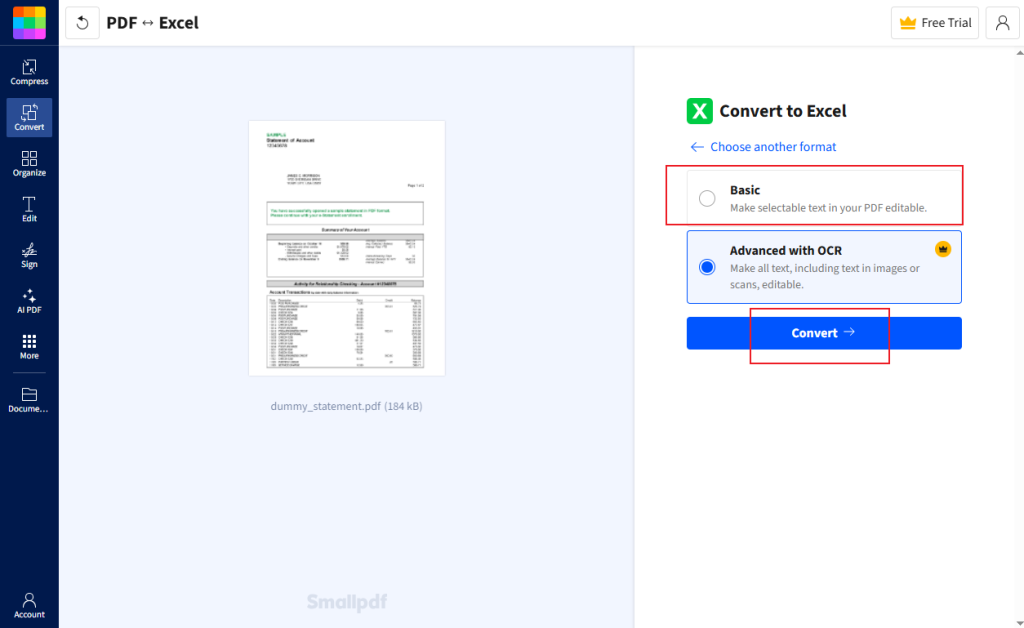Open the Organize tool

[x=29, y=163]
